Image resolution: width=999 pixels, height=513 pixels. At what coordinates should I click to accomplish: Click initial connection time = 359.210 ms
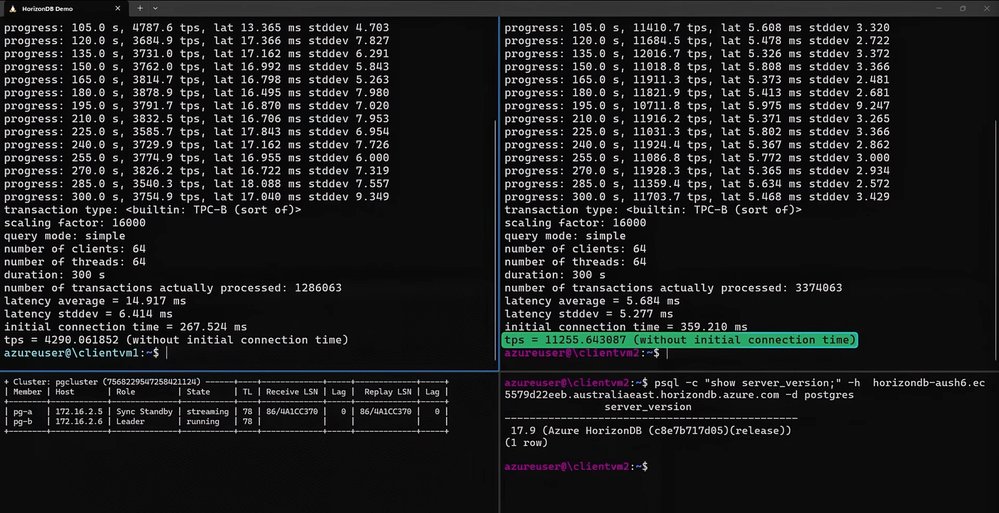tap(626, 327)
